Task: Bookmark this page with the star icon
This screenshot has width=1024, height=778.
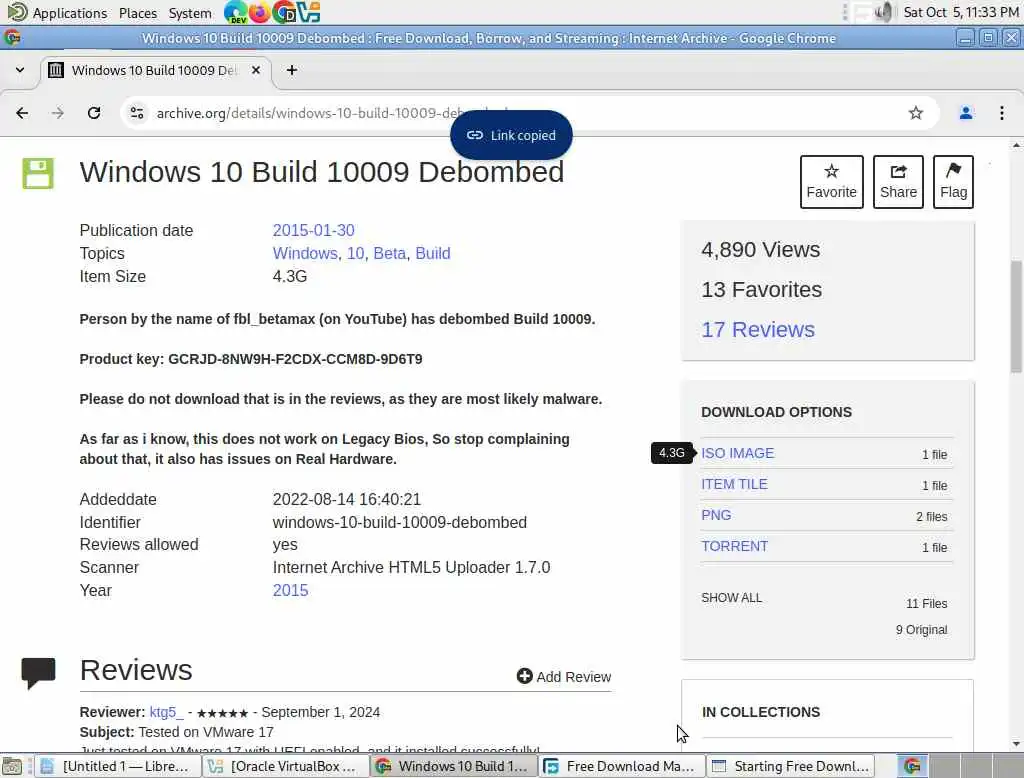Action: point(916,113)
